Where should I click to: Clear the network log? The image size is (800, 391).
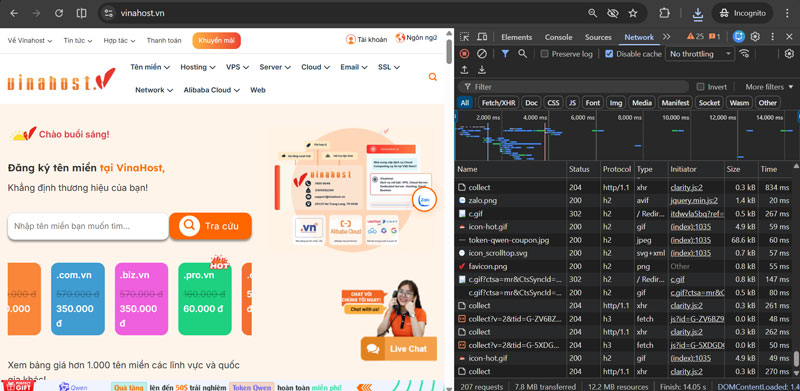tap(482, 54)
